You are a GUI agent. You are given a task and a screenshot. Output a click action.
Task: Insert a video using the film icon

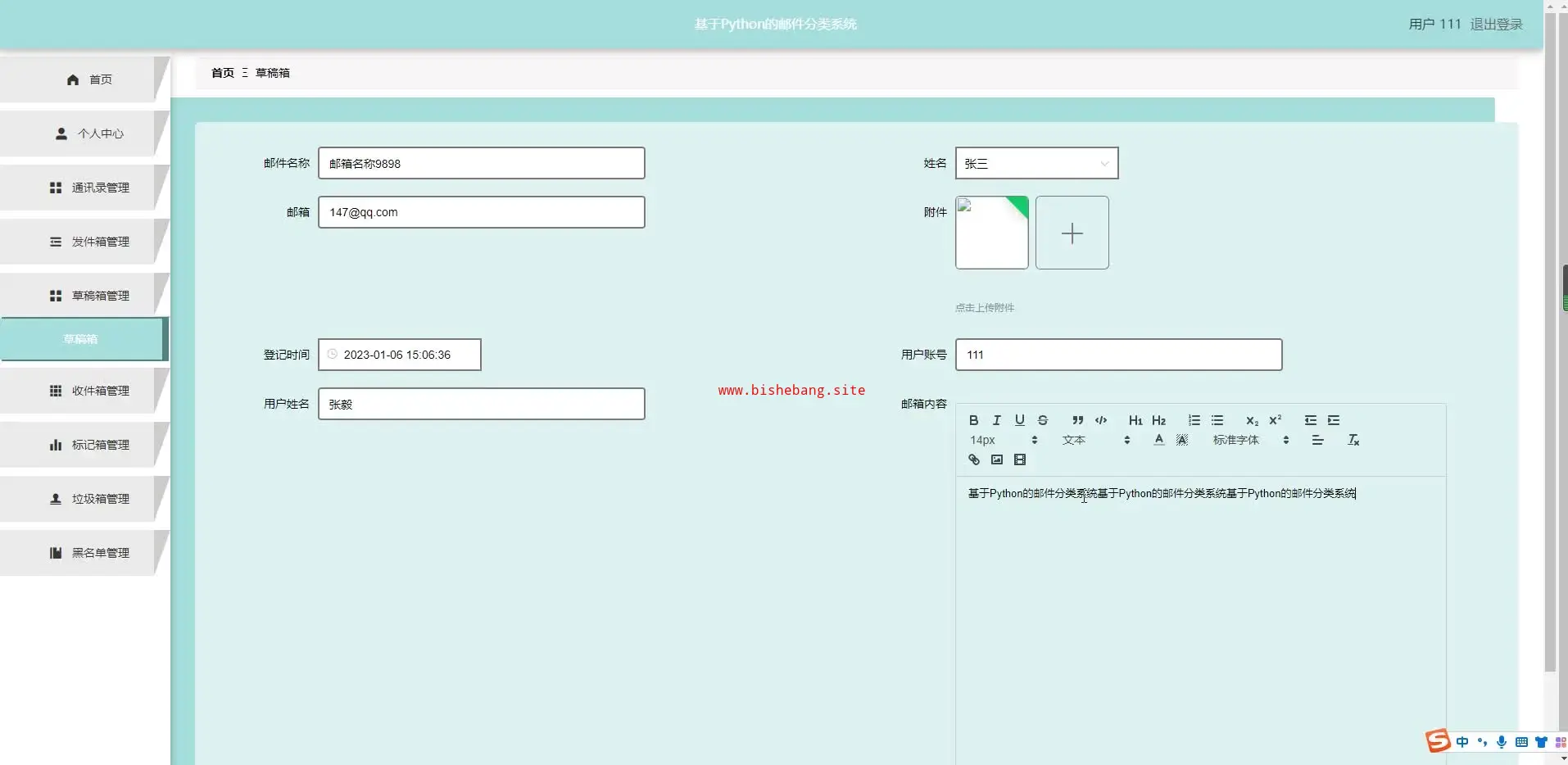[x=1019, y=459]
